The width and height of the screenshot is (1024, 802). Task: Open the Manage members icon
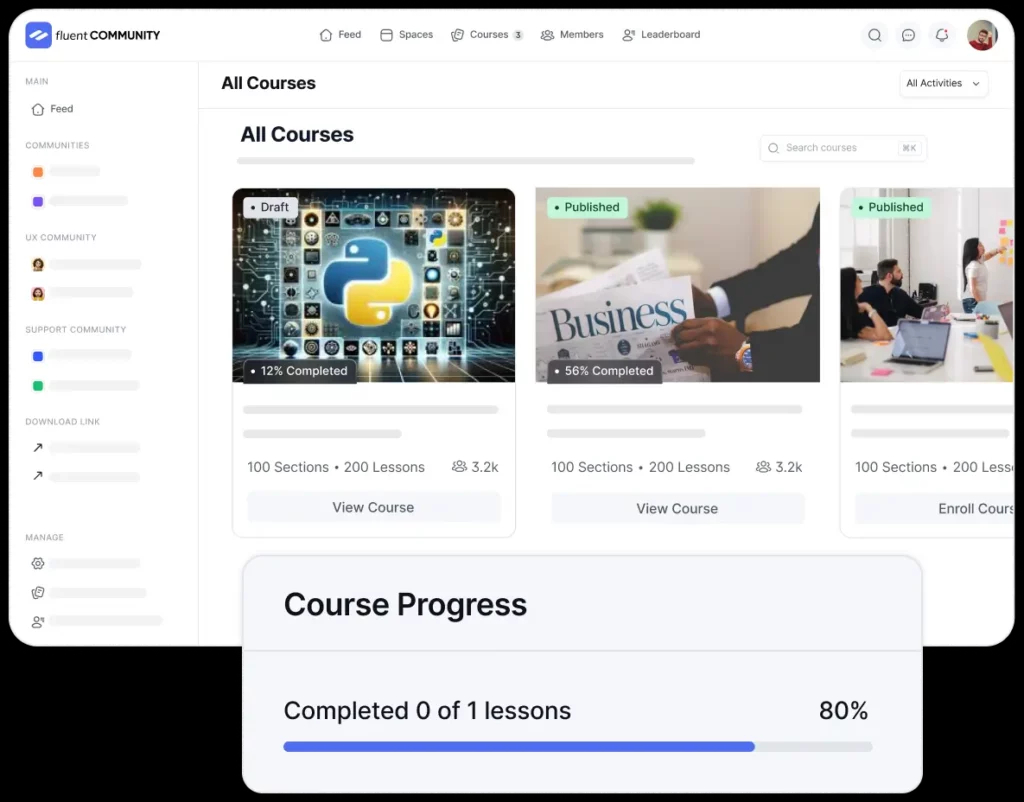point(38,622)
